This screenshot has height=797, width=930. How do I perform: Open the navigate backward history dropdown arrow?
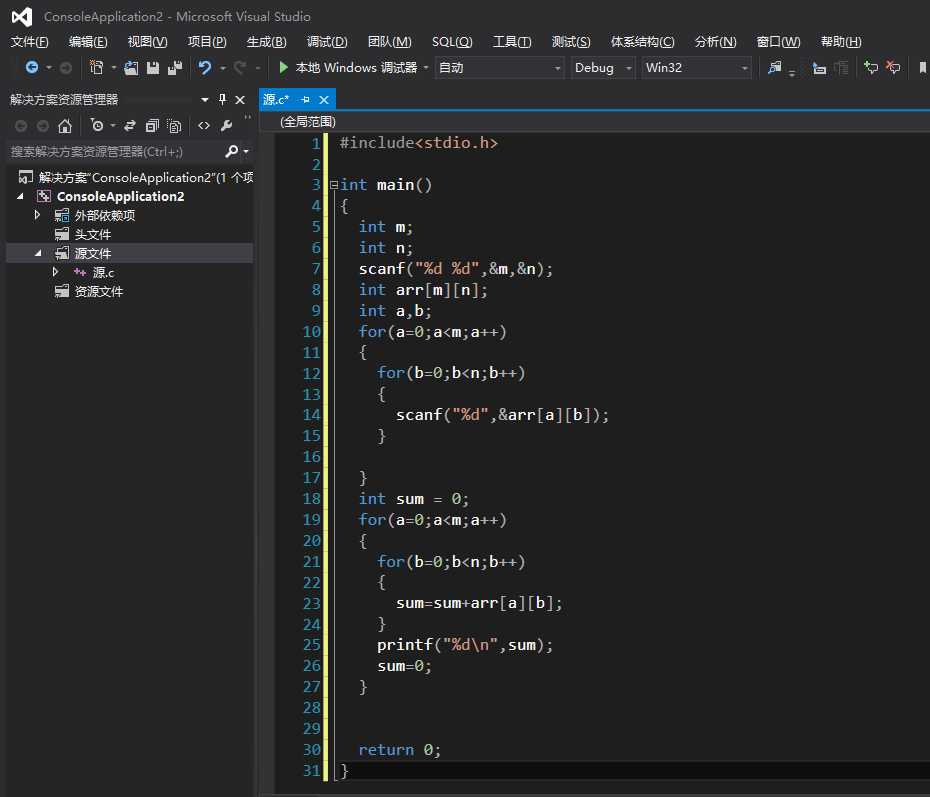(49, 68)
